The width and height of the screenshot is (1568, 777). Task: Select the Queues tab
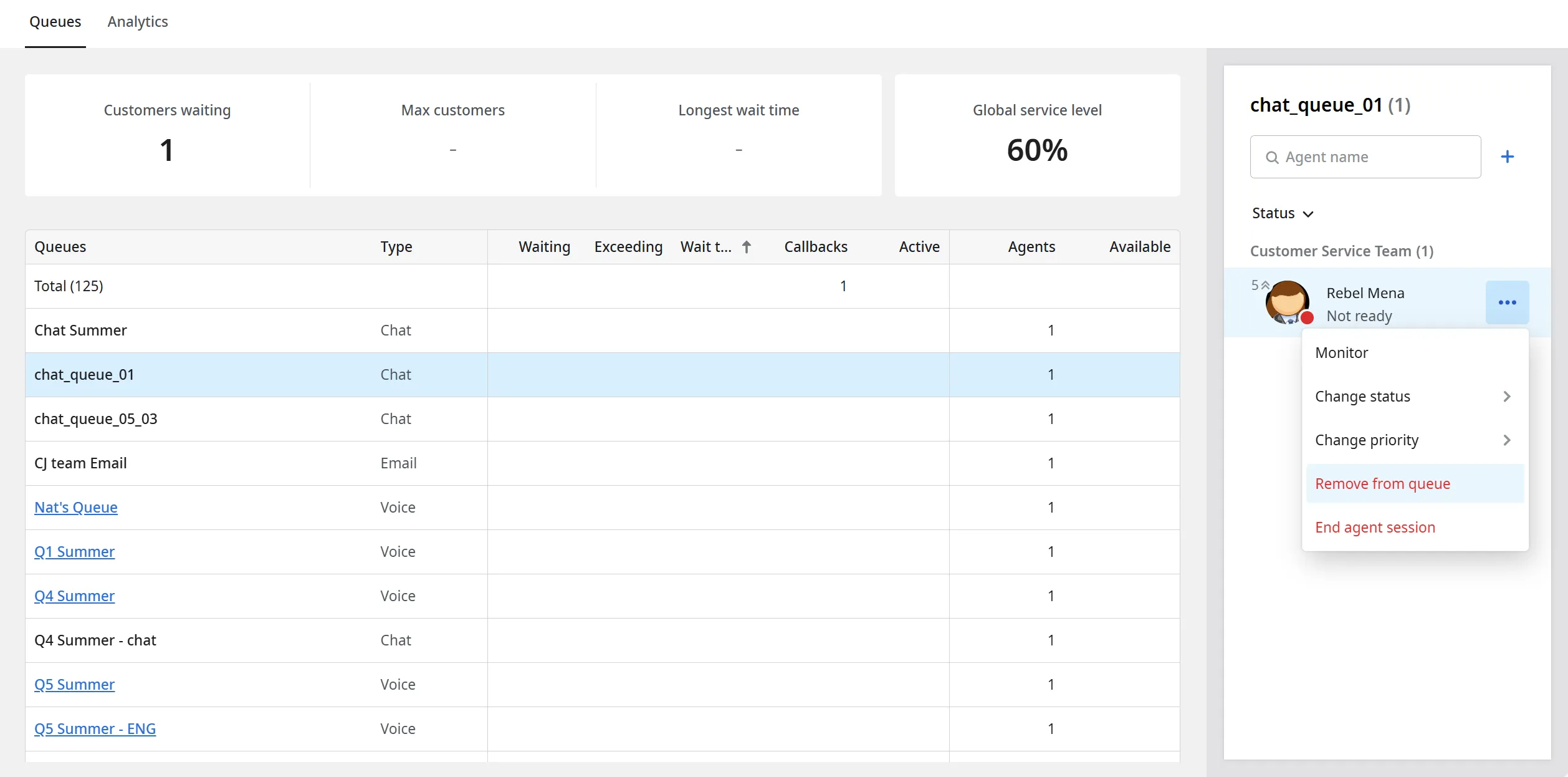55,22
